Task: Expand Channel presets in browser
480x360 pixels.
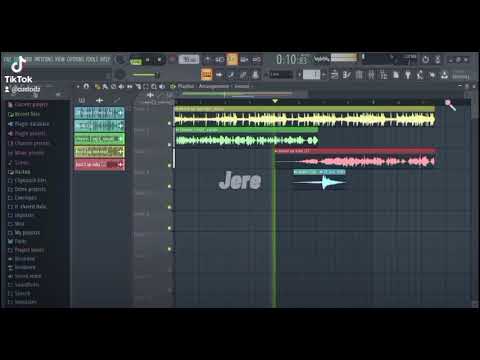Action: coord(29,143)
